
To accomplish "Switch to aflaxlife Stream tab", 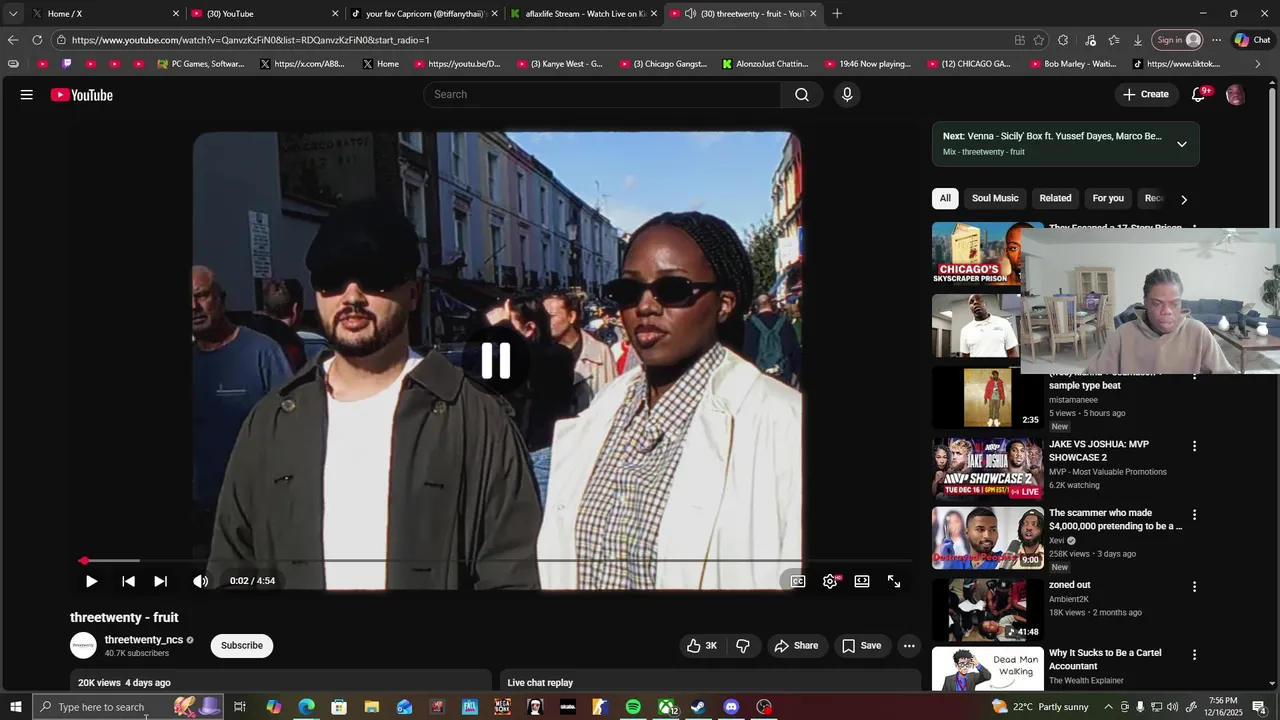I will click(584, 14).
